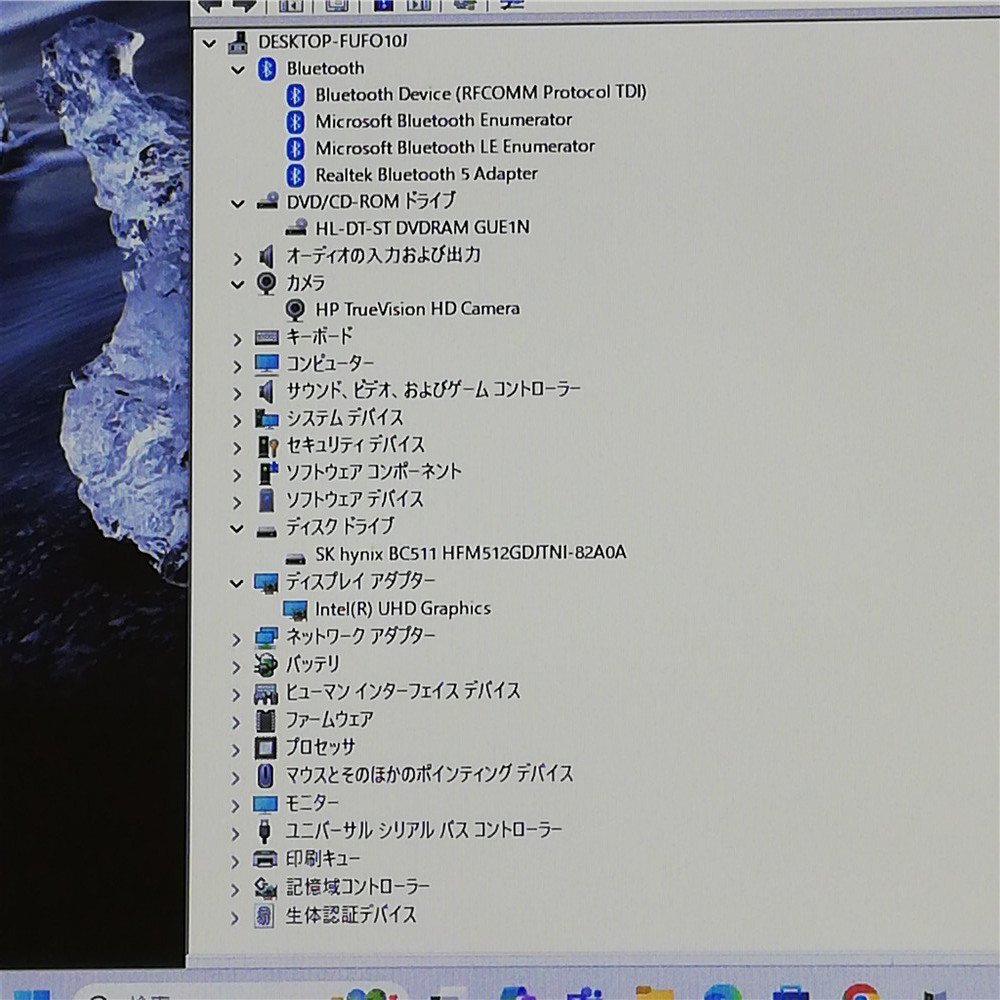The height and width of the screenshot is (1000, 1000).
Task: Collapse the ディスプレイ アダプター category
Action: (235, 581)
